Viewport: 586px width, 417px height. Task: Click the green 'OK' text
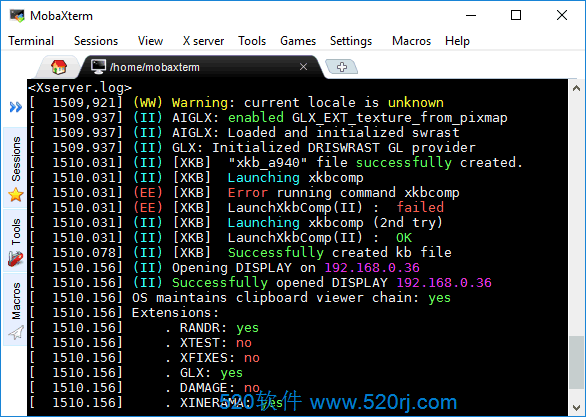pos(404,238)
